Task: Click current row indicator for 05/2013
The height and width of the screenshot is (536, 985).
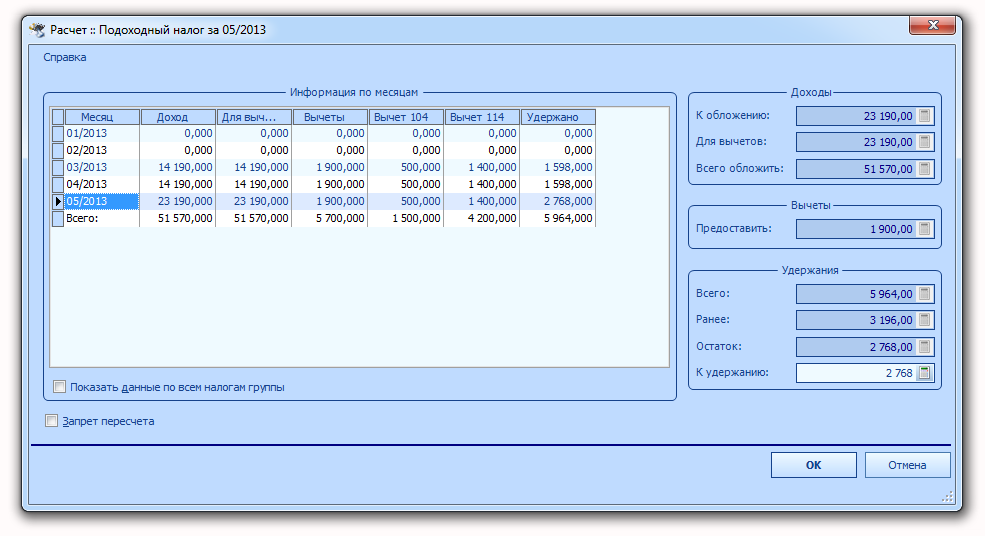Action: [57, 201]
